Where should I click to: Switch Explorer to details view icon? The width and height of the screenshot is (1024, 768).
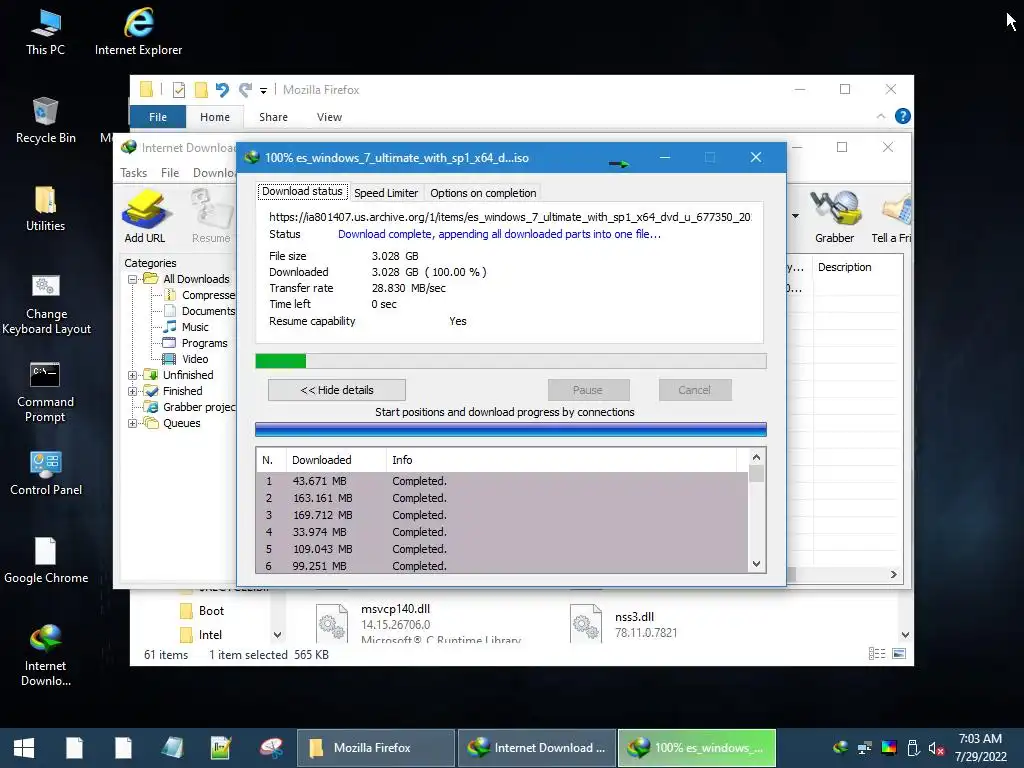[x=876, y=654]
